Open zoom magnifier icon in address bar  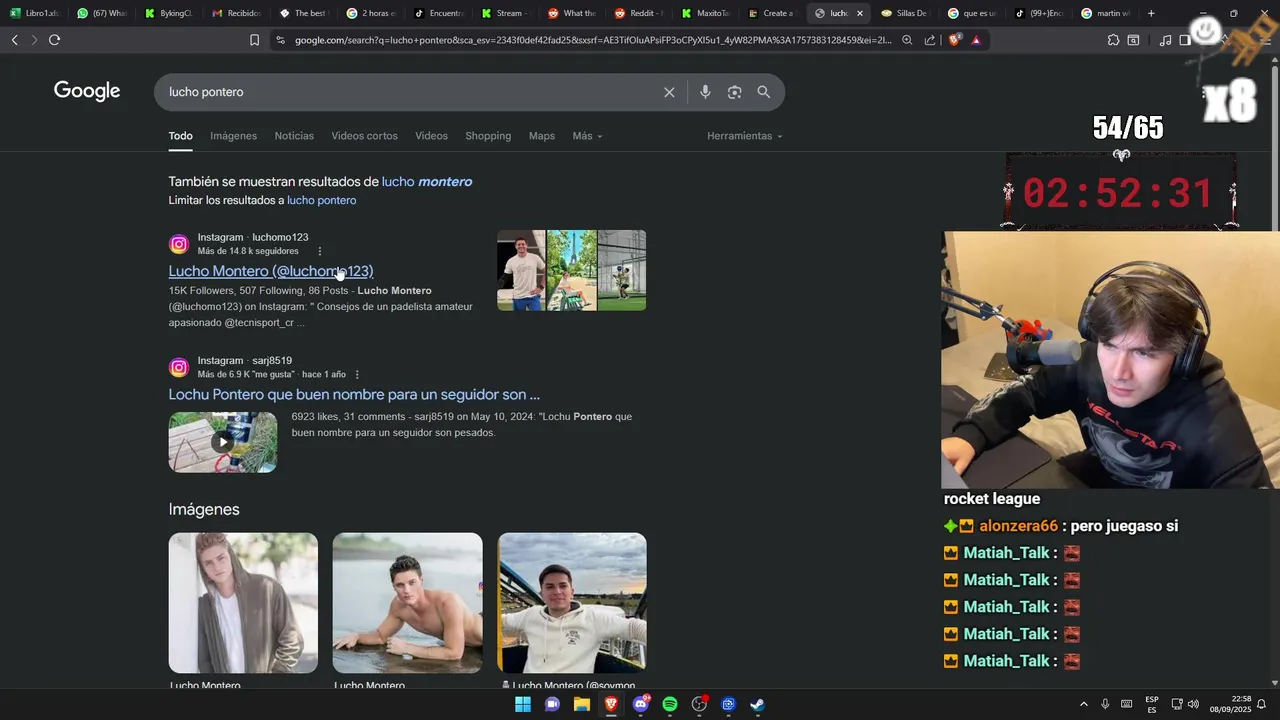(907, 40)
